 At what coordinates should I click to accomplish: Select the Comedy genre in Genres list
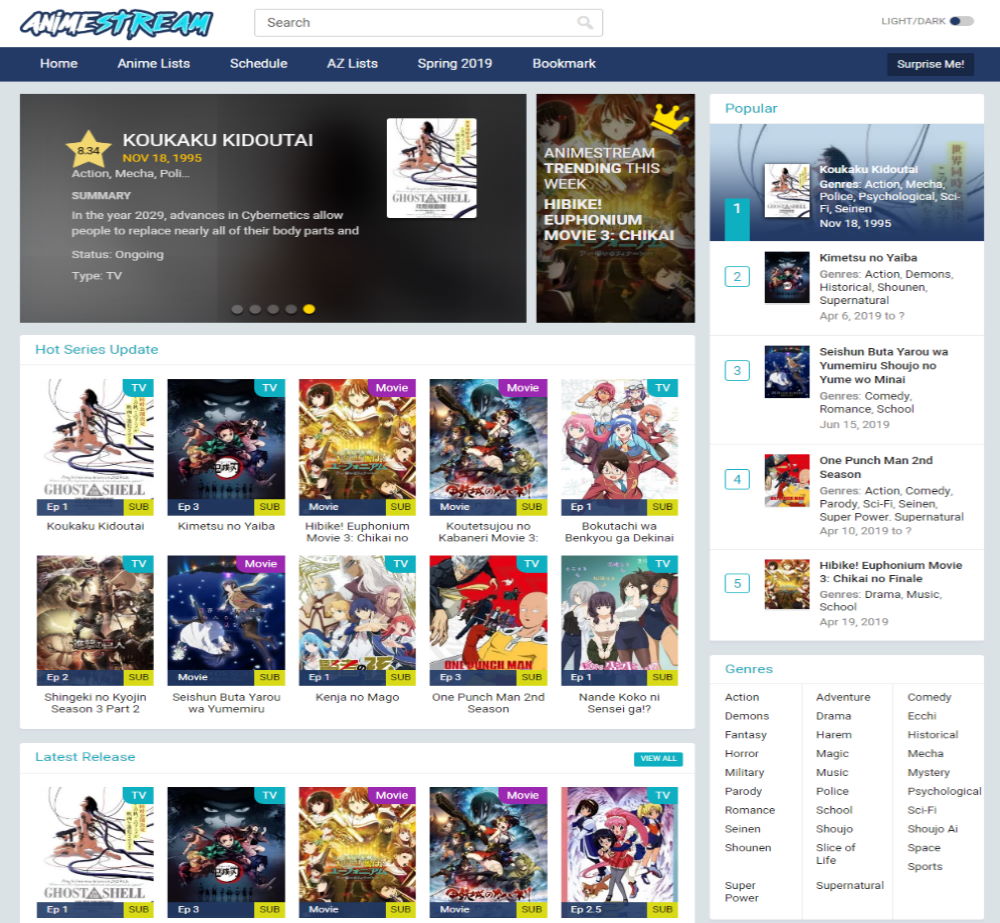929,697
